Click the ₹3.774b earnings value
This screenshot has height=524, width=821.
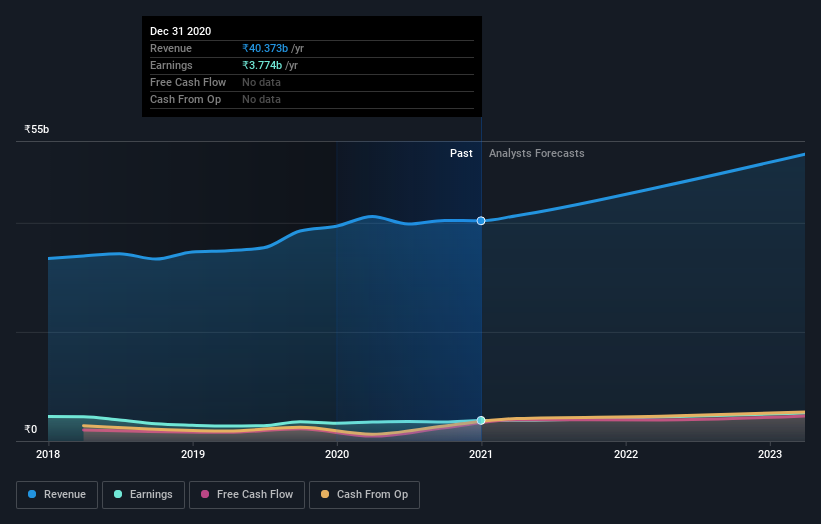point(262,65)
